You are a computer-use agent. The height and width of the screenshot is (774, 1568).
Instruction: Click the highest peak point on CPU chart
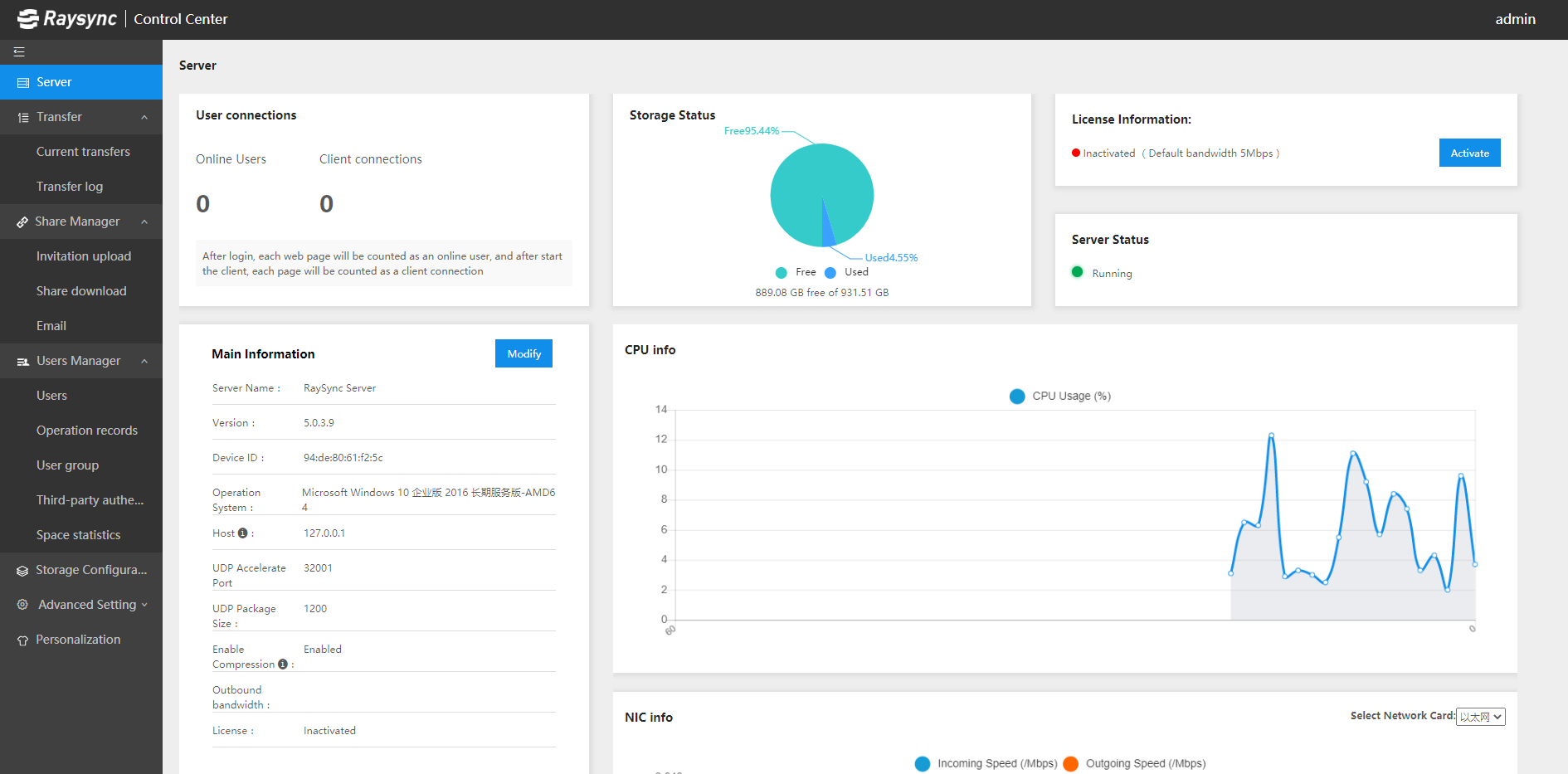coord(1271,435)
